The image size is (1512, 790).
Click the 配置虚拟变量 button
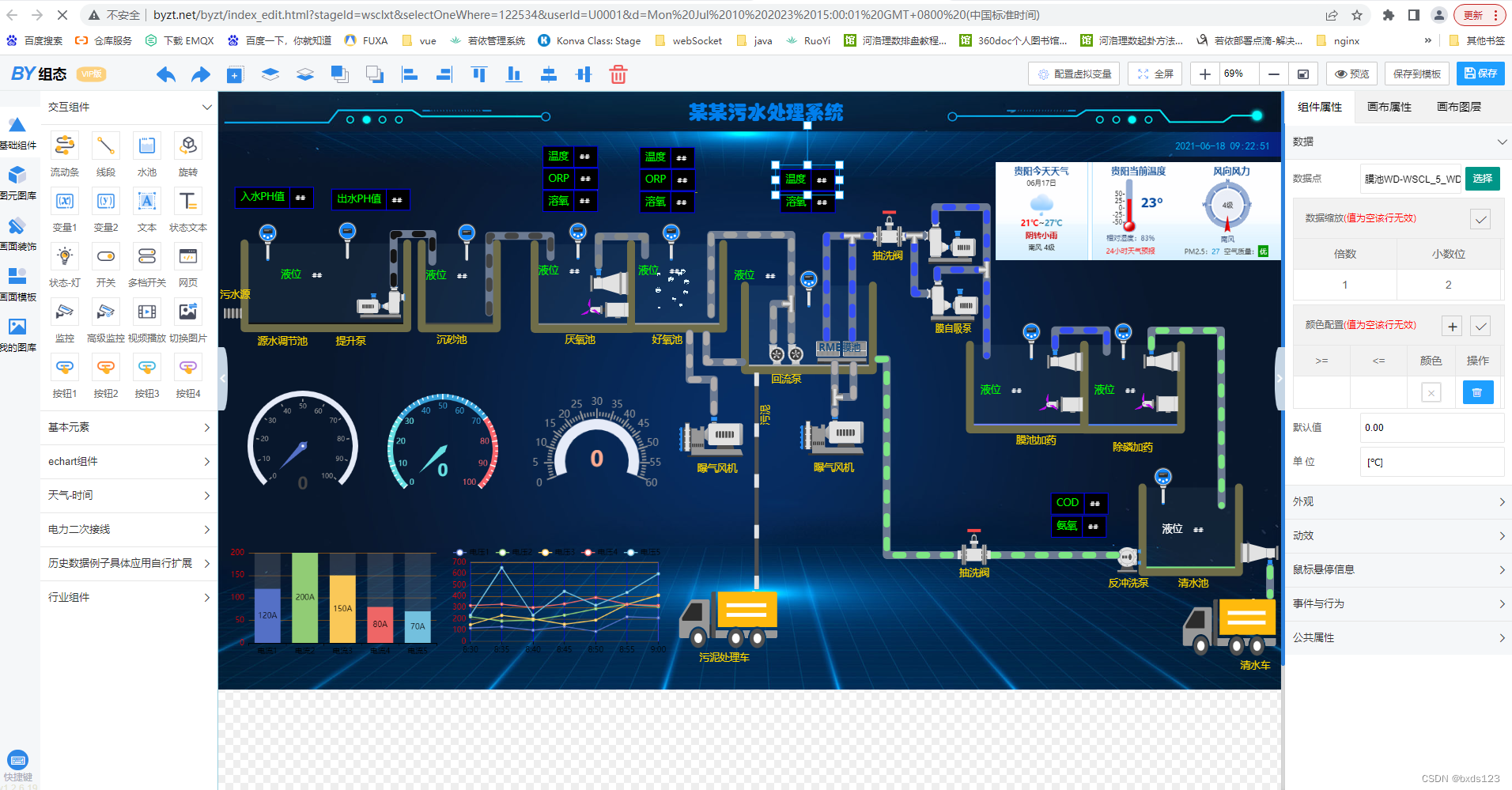[1075, 74]
